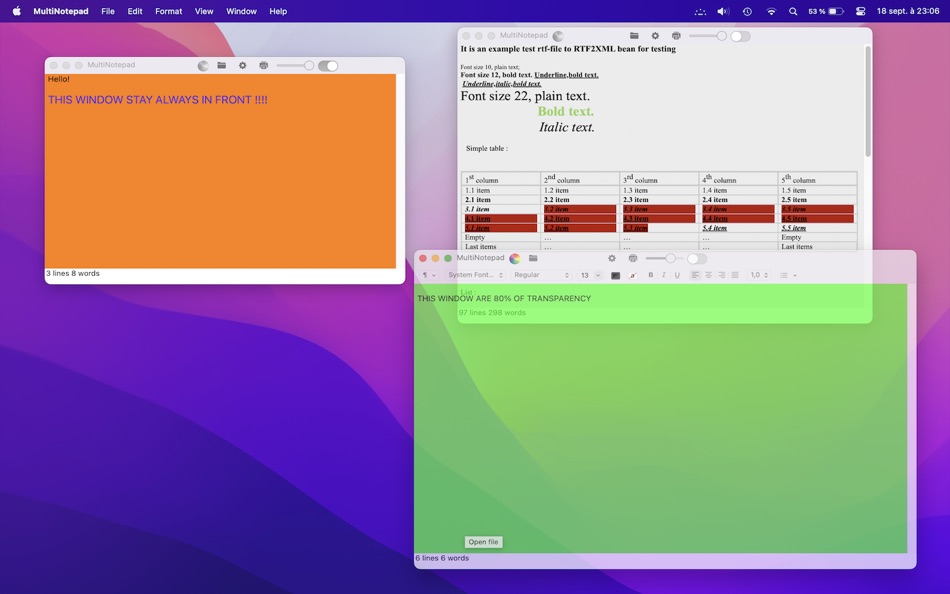Viewport: 950px width, 594px height.
Task: Open paragraph style dropdown in green window
Action: 429,275
